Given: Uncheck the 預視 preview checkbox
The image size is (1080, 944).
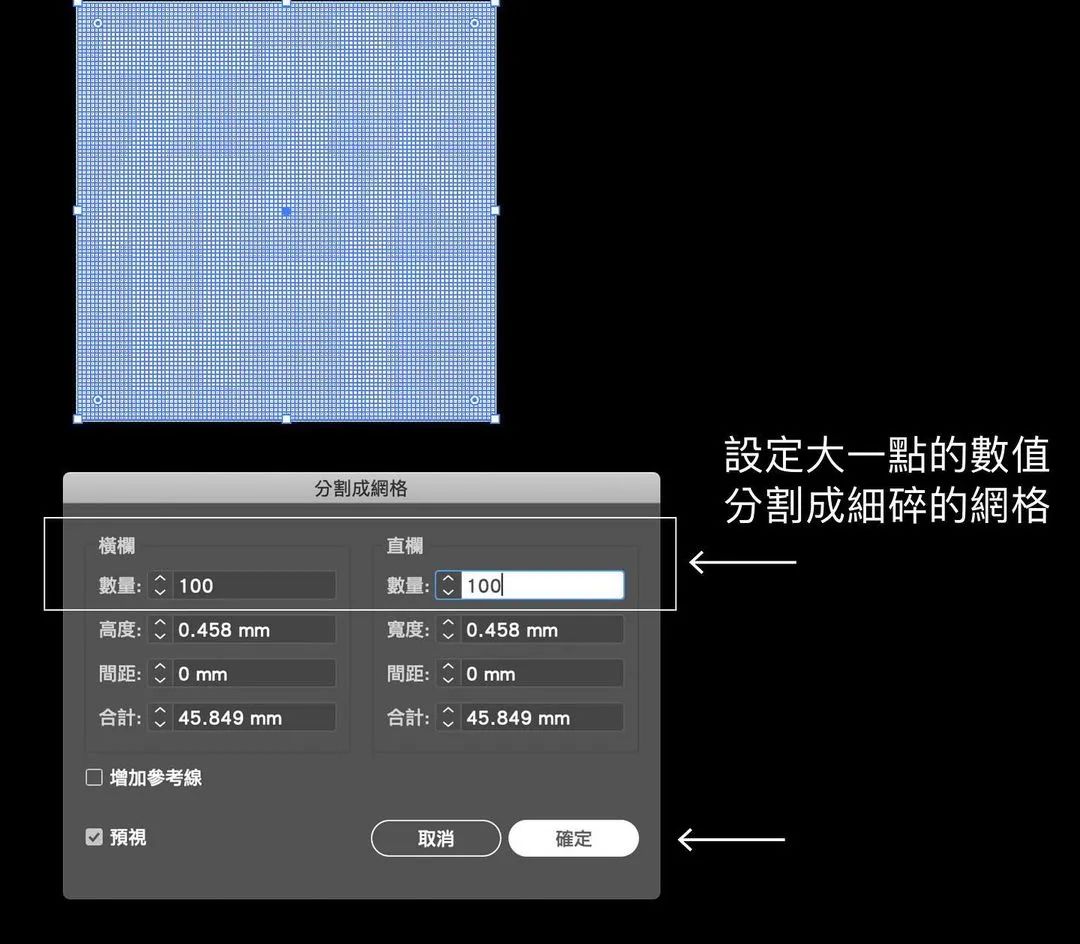Looking at the screenshot, I should pos(95,837).
